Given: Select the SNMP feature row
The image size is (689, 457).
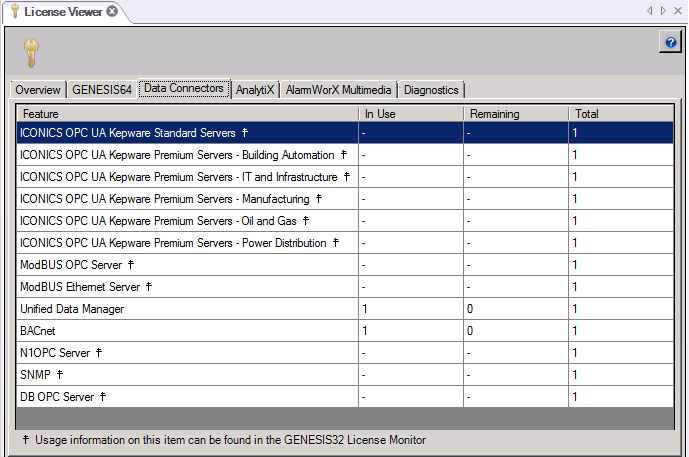Looking at the screenshot, I should point(187,375).
